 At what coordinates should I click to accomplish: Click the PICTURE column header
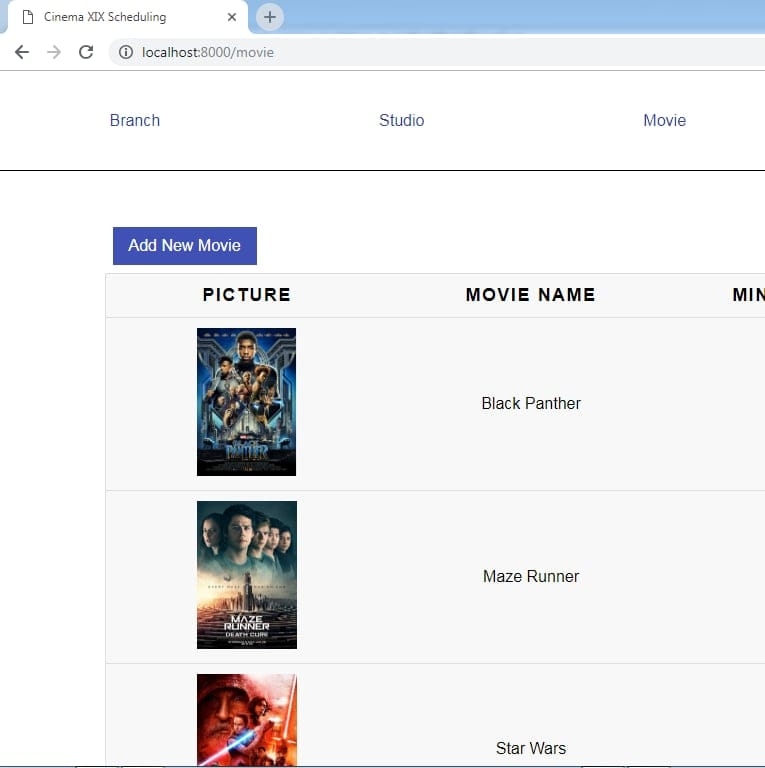point(247,295)
